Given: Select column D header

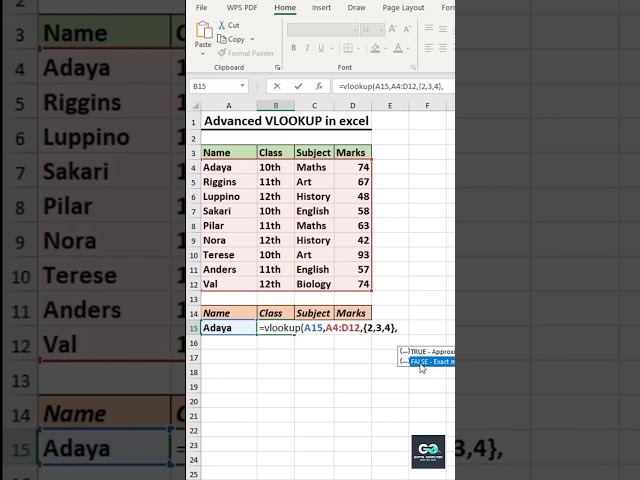Looking at the screenshot, I should click(353, 106).
